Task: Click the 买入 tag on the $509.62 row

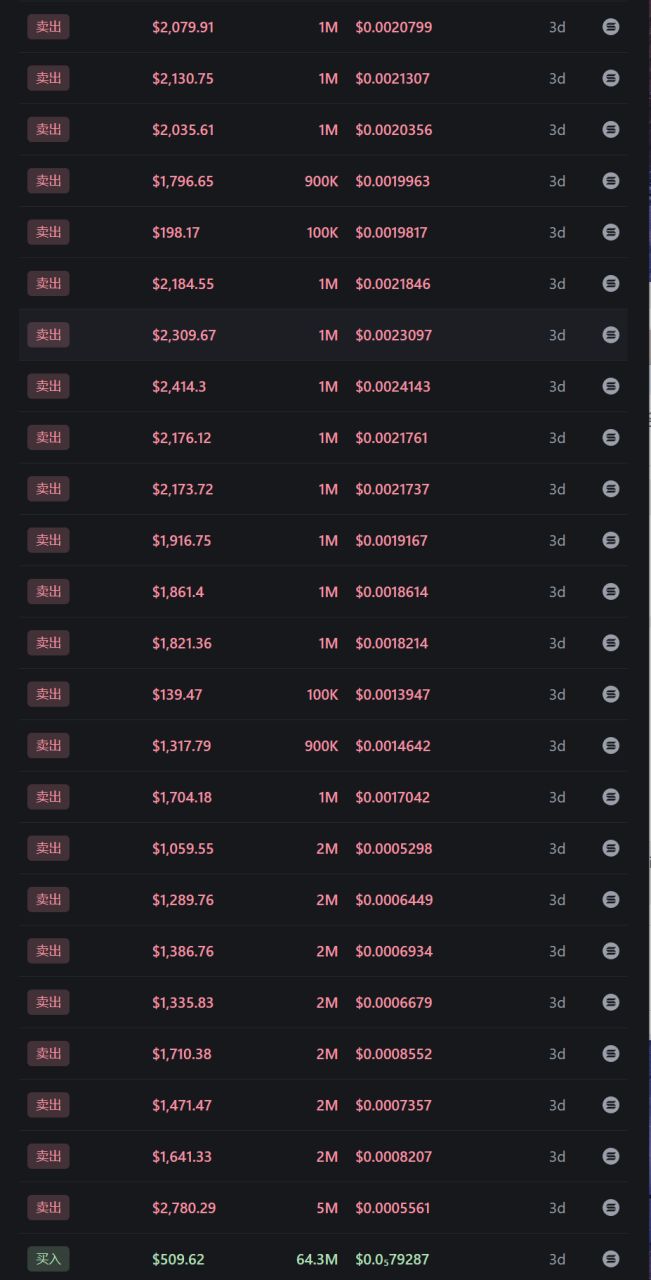Action: [48, 1259]
